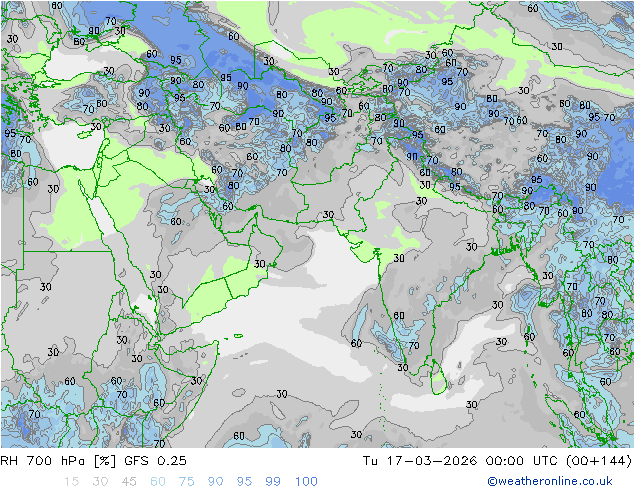
Task: Select the legend value 60
Action: coord(158,482)
